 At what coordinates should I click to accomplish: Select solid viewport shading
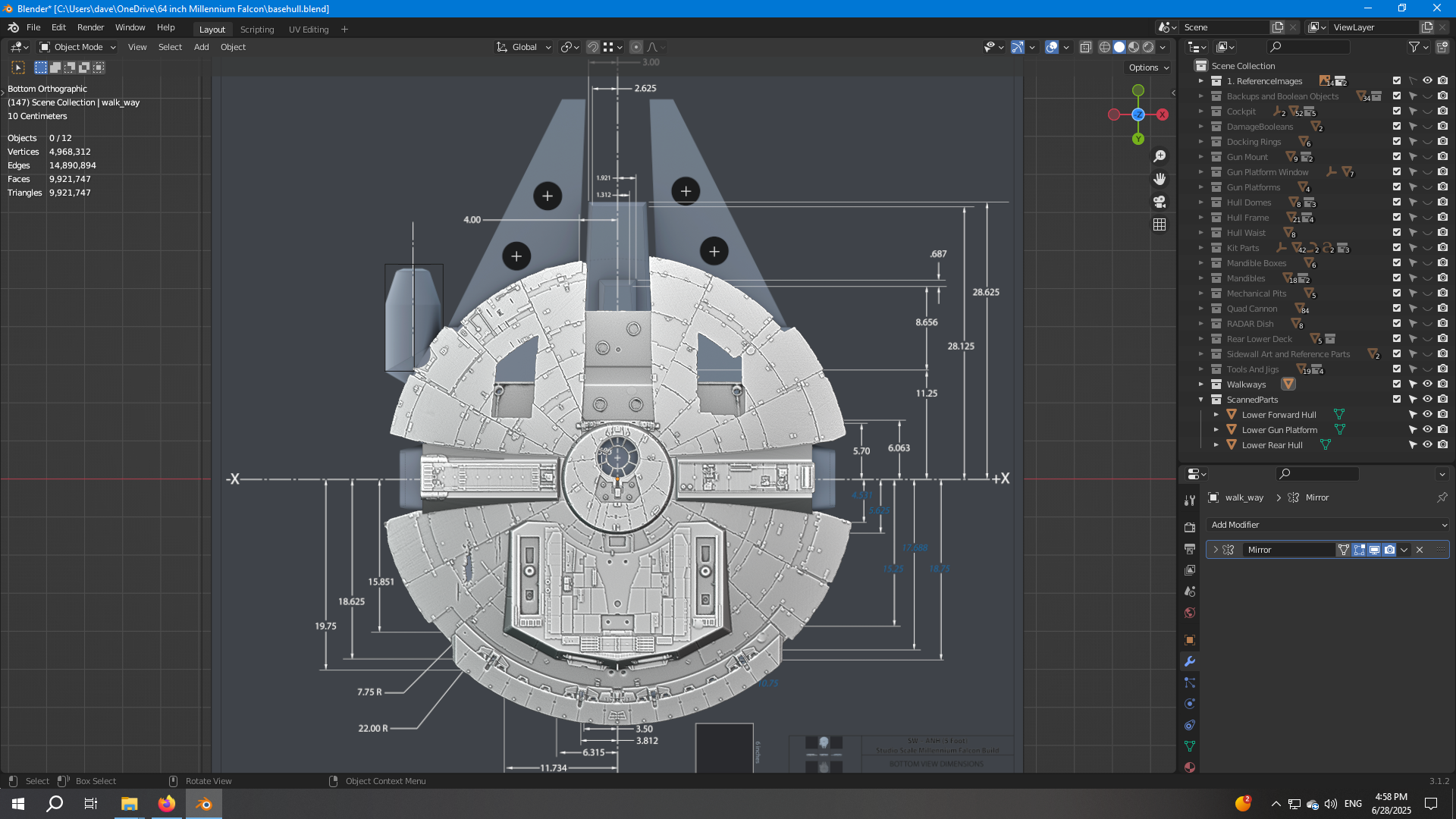tap(1119, 47)
